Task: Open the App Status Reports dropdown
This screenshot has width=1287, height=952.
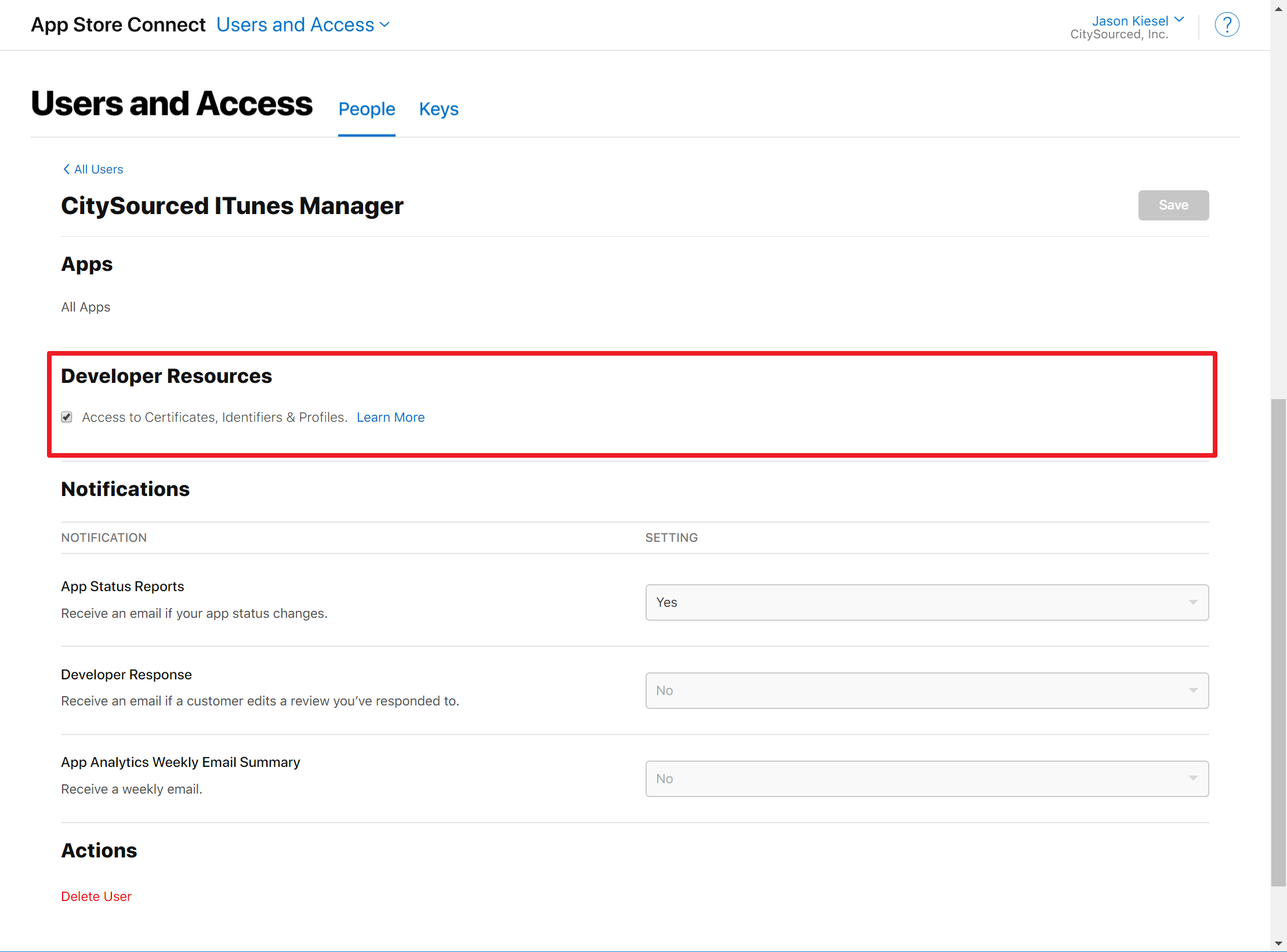Action: pos(927,602)
